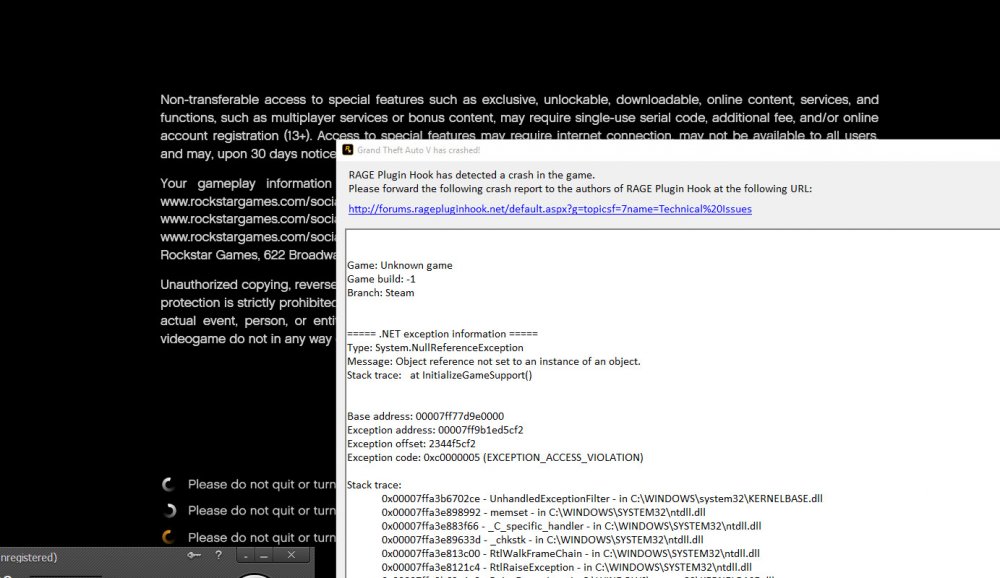Image resolution: width=1000 pixels, height=578 pixels.
Task: Select 'Type: System.NullReferenceException' line
Action: [435, 348]
